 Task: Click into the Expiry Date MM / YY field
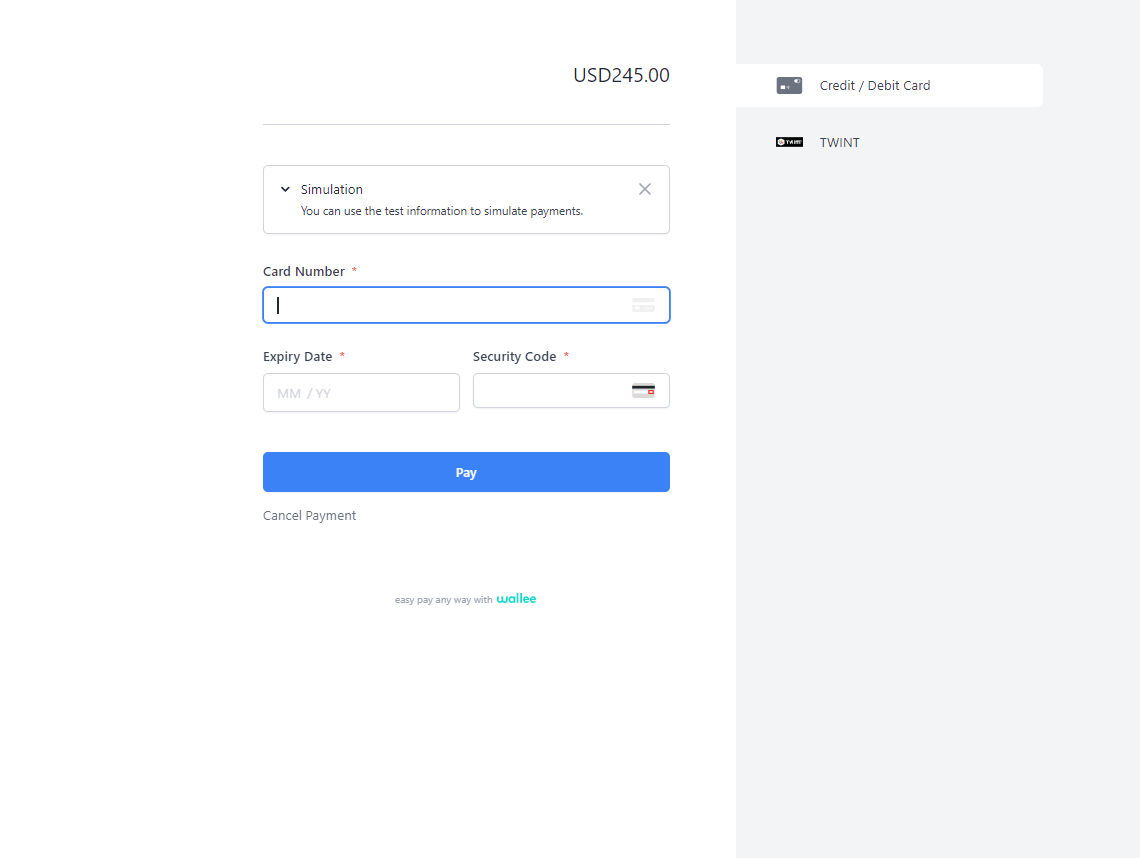click(361, 393)
